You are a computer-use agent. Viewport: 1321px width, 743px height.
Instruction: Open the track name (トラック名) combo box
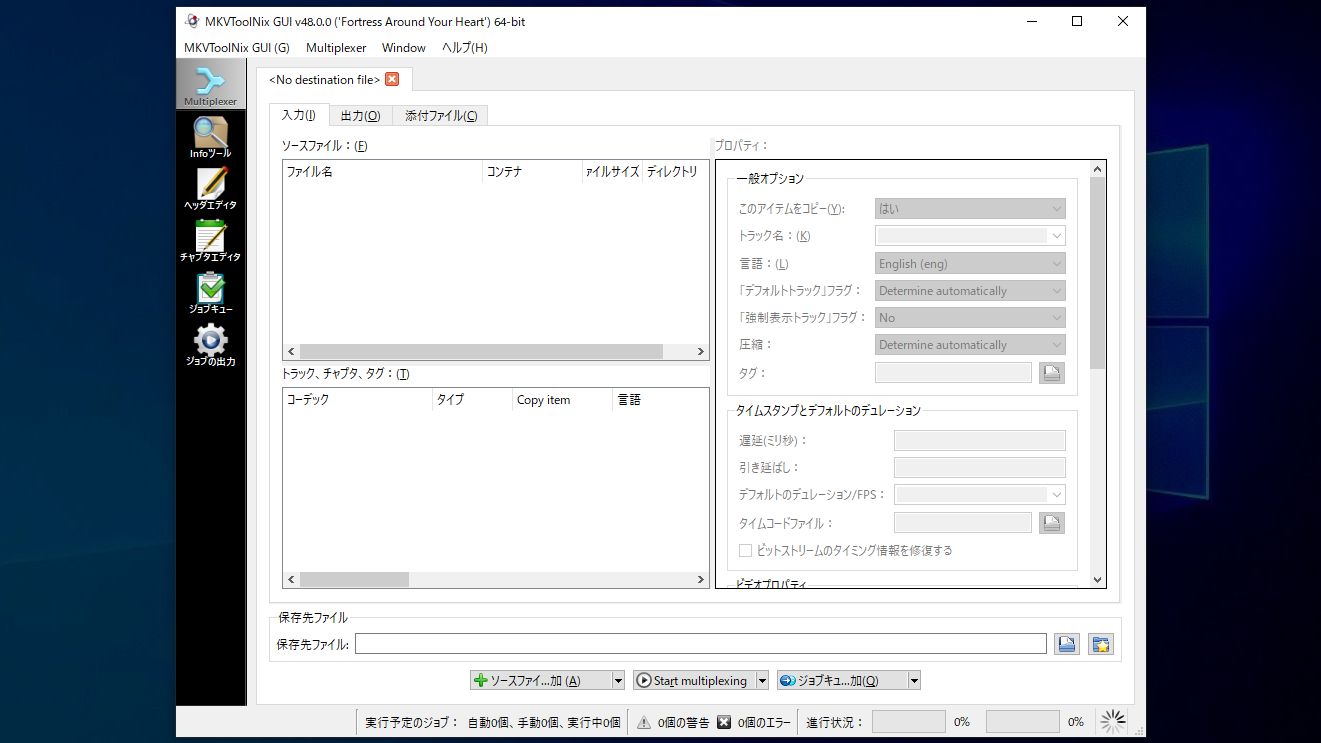click(x=970, y=236)
